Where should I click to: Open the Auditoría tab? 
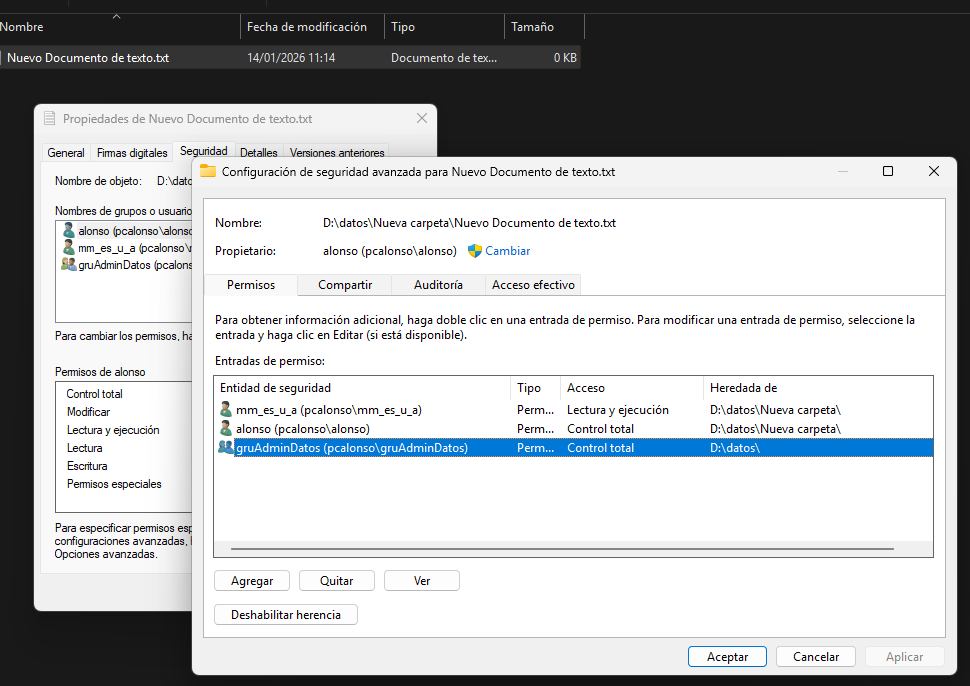[x=438, y=285]
